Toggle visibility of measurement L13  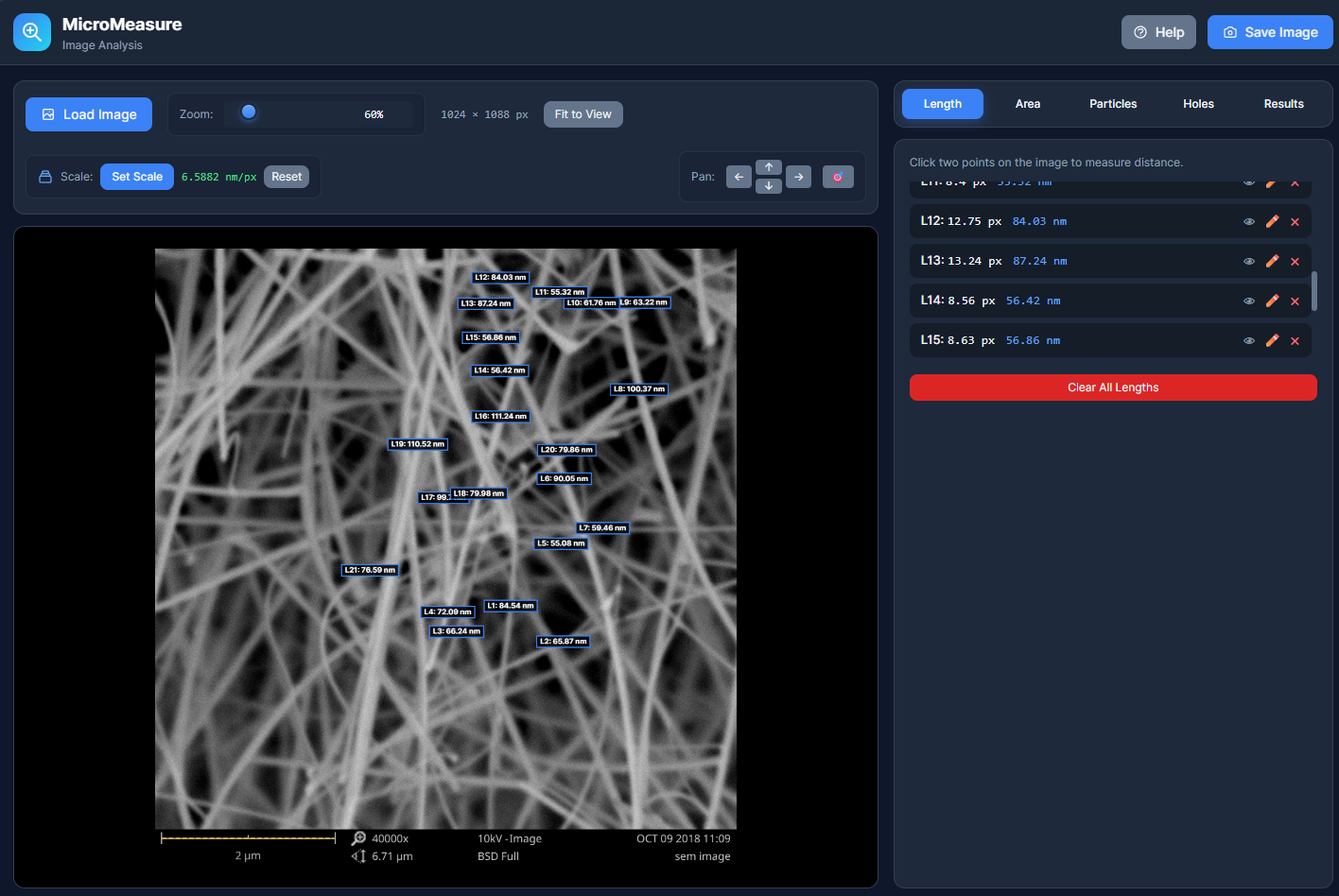coord(1249,261)
